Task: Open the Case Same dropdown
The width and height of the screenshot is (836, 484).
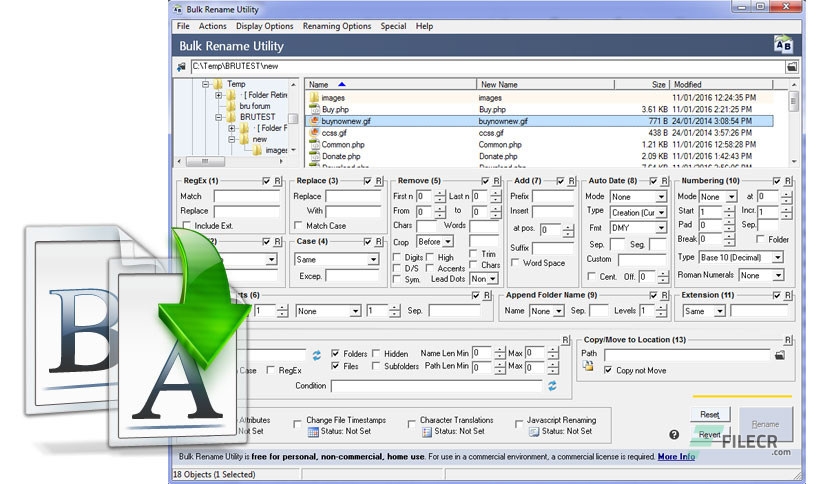Action: pyautogui.click(x=336, y=260)
